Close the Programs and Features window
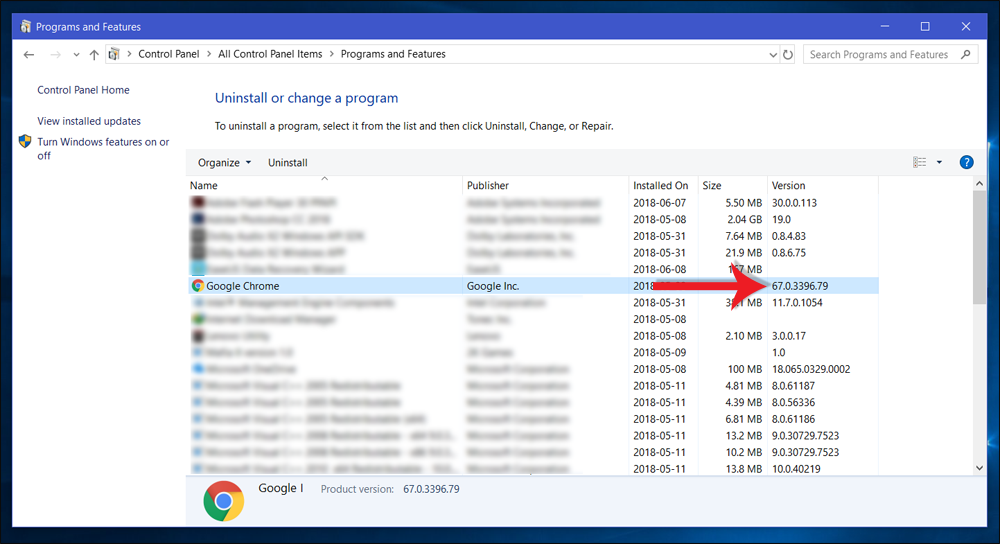This screenshot has height=544, width=1000. [966, 26]
